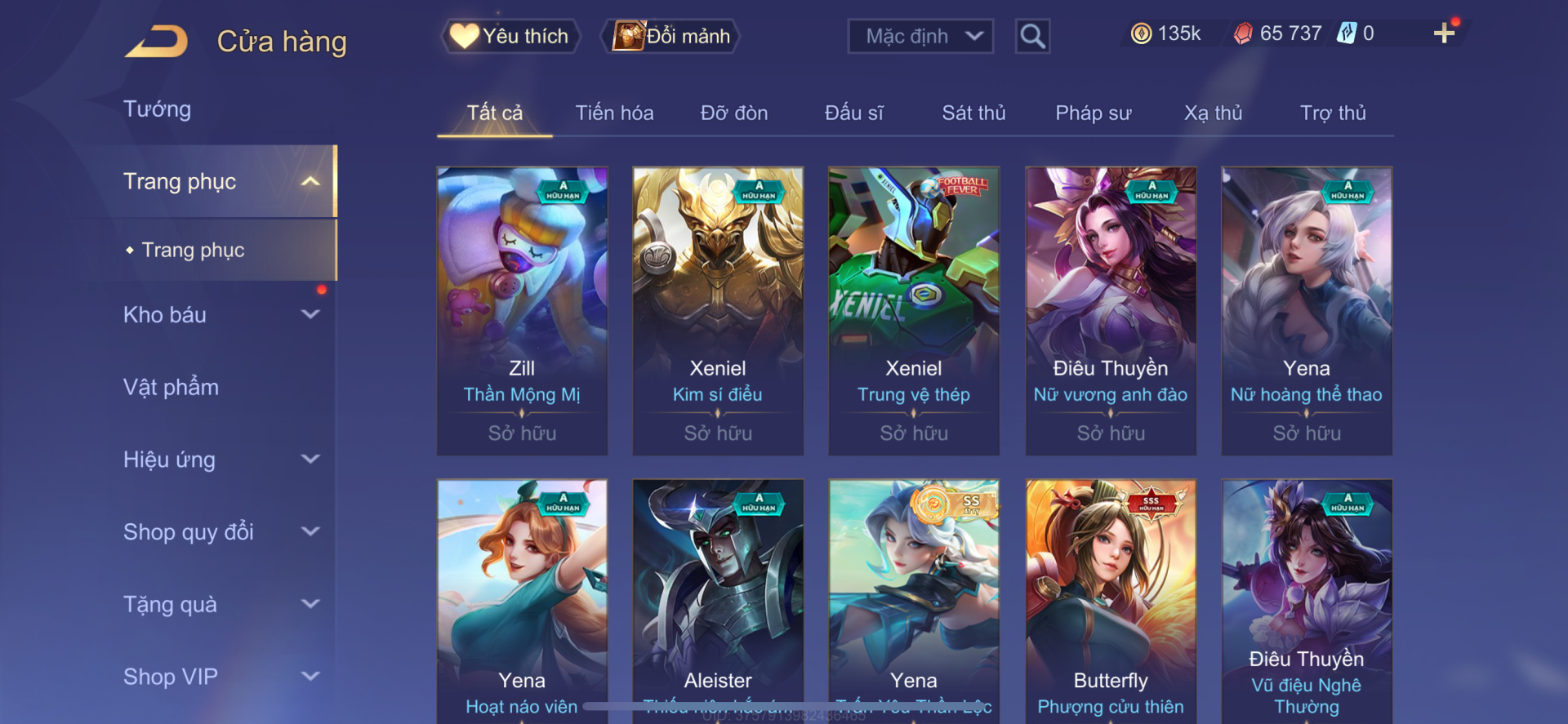Click the back arrow logo icon
The width and height of the screenshot is (1568, 724).
click(157, 41)
